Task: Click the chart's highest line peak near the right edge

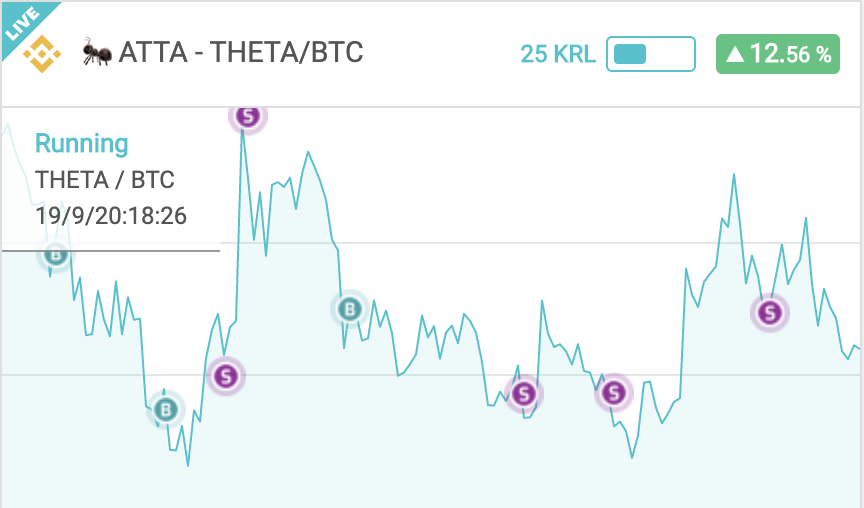Action: coord(733,175)
